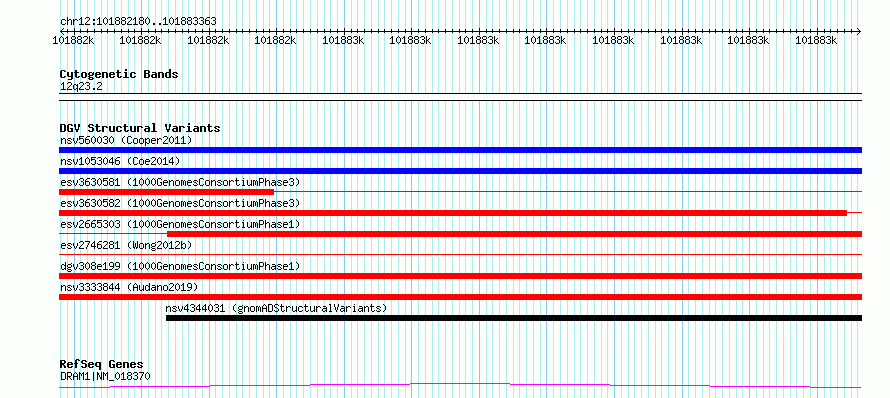Click the right arrowhead of the ruler
The height and width of the screenshot is (398, 890).
(859, 31)
